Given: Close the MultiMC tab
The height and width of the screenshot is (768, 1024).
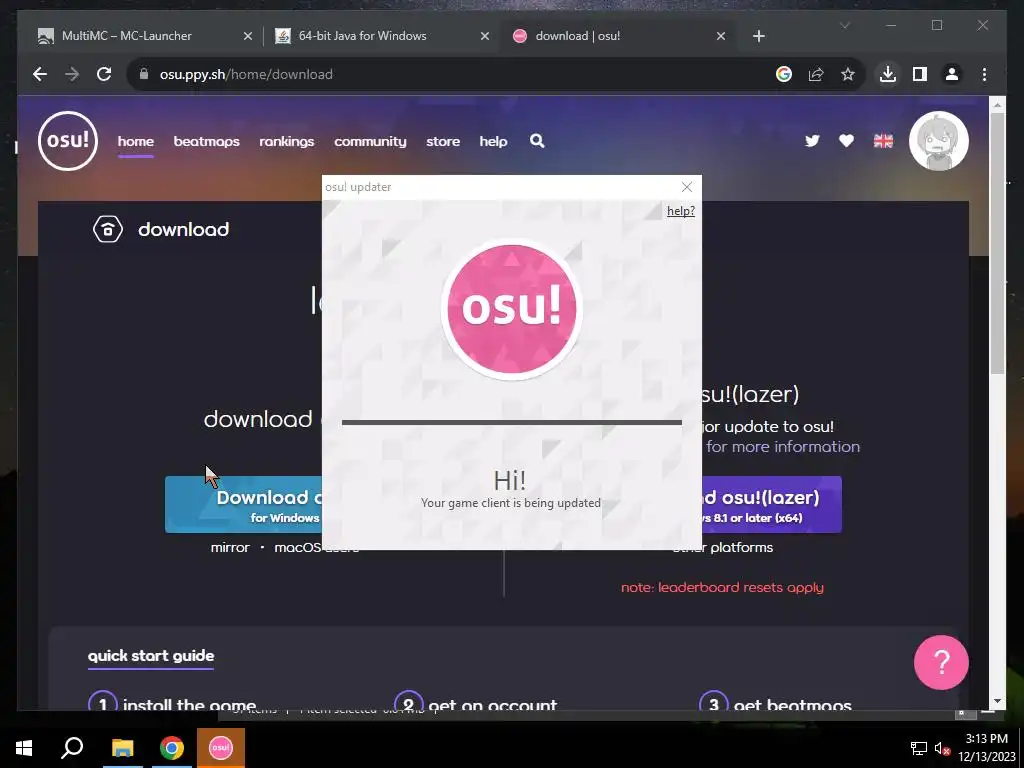Looking at the screenshot, I should tap(248, 36).
